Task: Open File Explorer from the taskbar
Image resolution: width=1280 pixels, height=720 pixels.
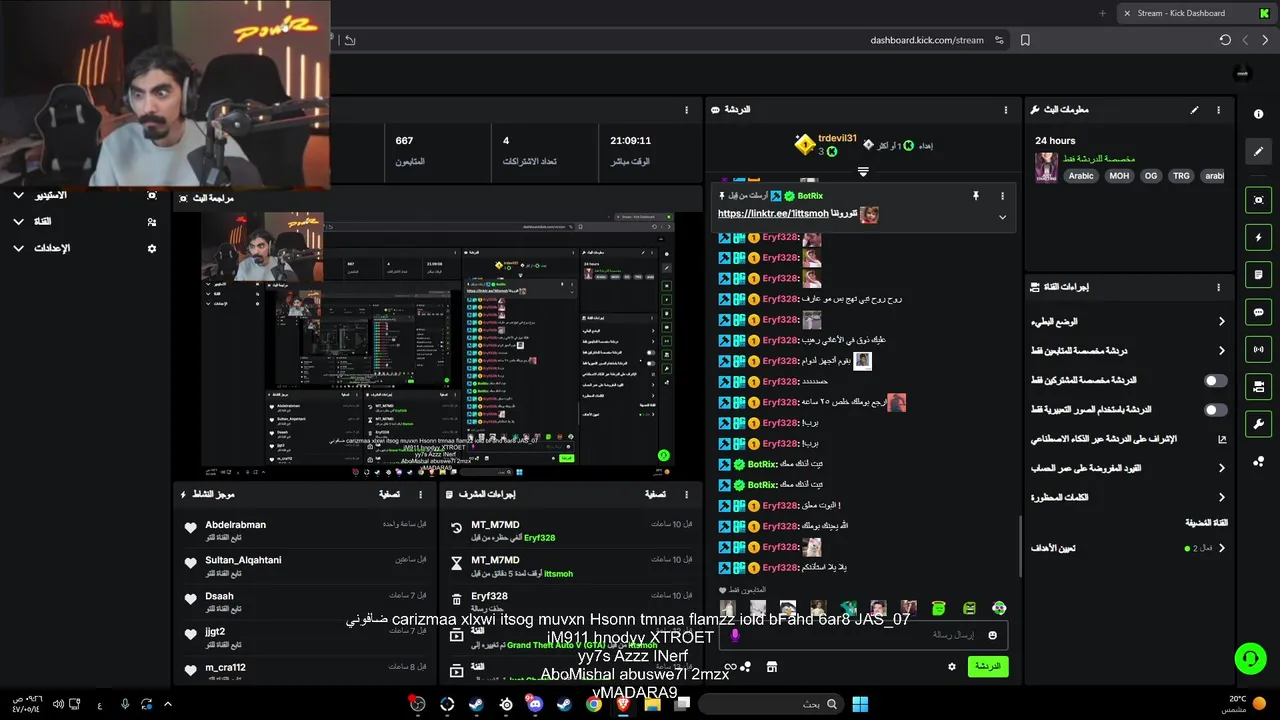Action: (x=652, y=704)
